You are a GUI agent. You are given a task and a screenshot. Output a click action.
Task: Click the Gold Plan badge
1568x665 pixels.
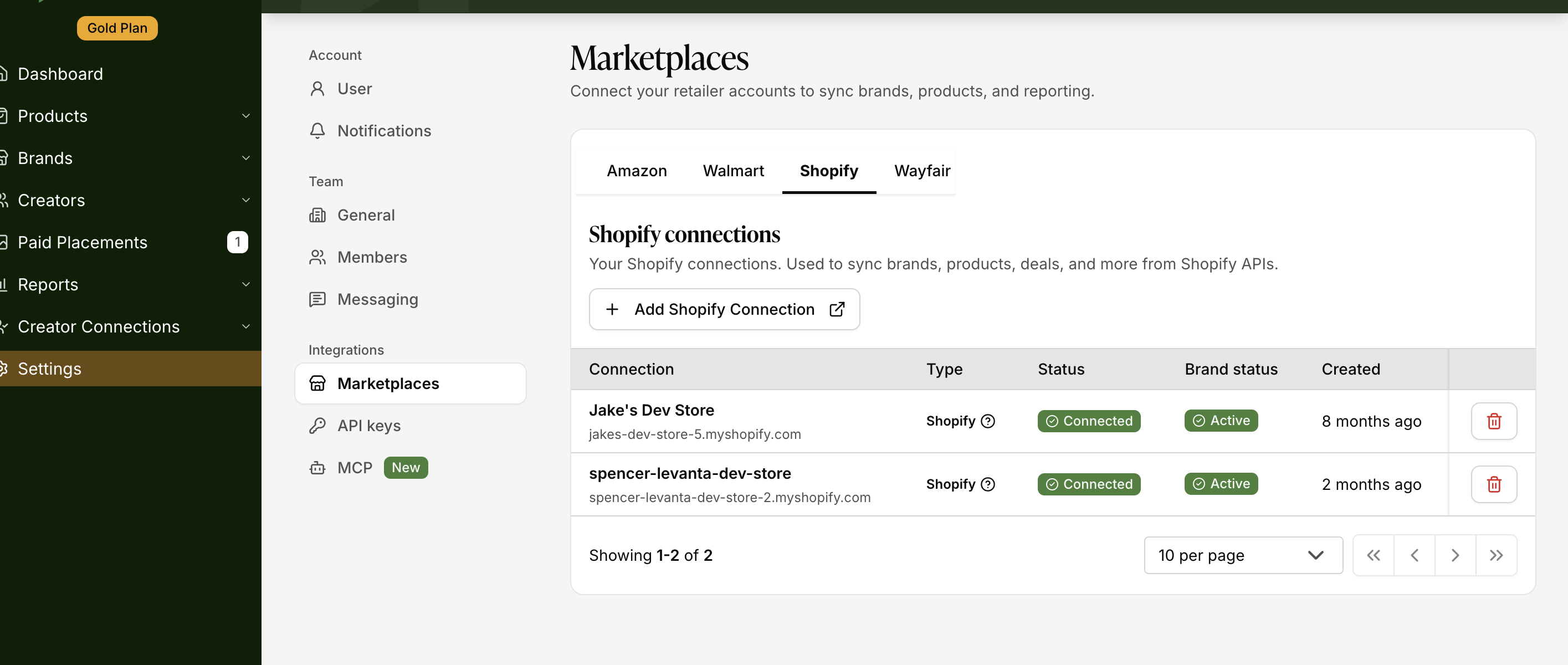coord(117,28)
